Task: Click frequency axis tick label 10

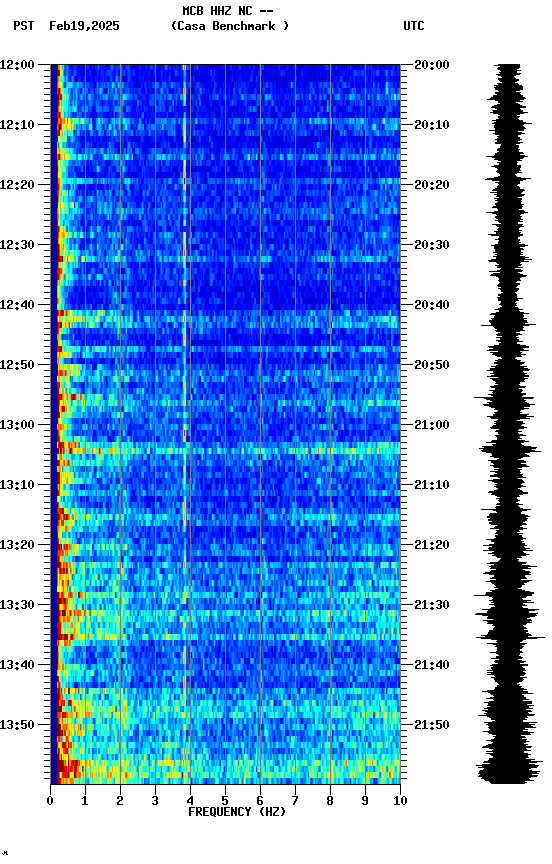Action: tap(400, 801)
